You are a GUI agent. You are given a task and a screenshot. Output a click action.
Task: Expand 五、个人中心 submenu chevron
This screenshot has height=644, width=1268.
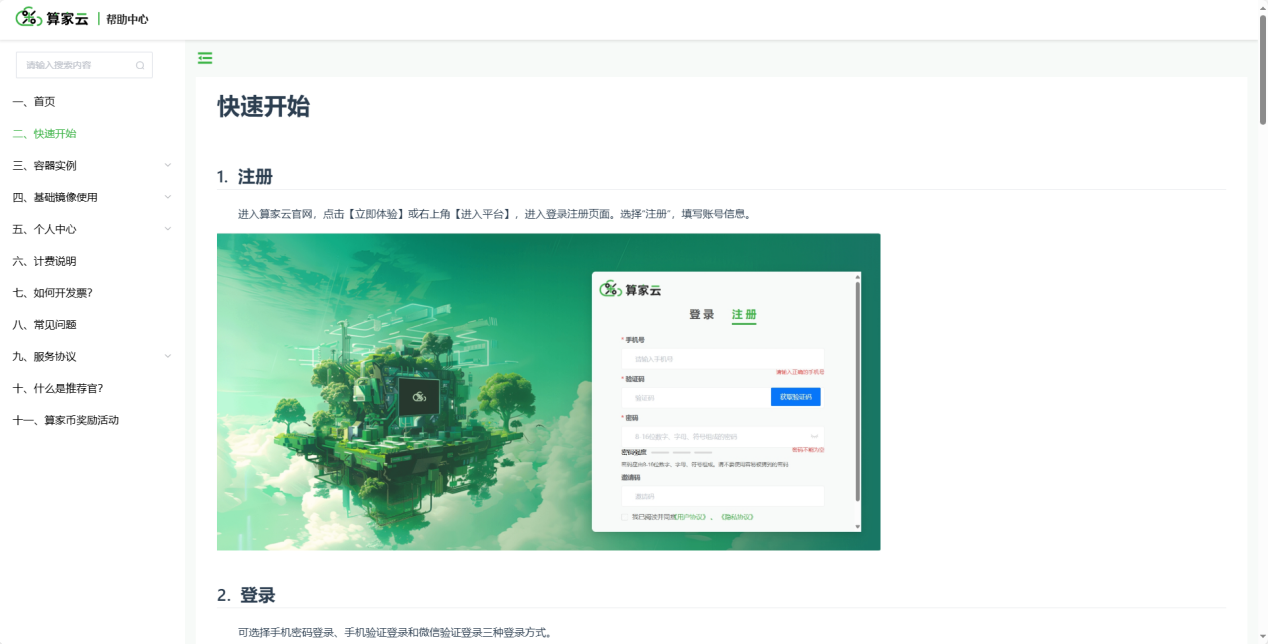click(x=167, y=229)
